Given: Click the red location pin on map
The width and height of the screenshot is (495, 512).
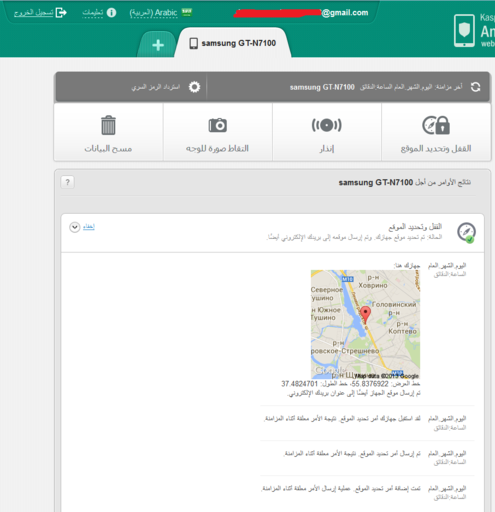Looking at the screenshot, I should point(366,315).
